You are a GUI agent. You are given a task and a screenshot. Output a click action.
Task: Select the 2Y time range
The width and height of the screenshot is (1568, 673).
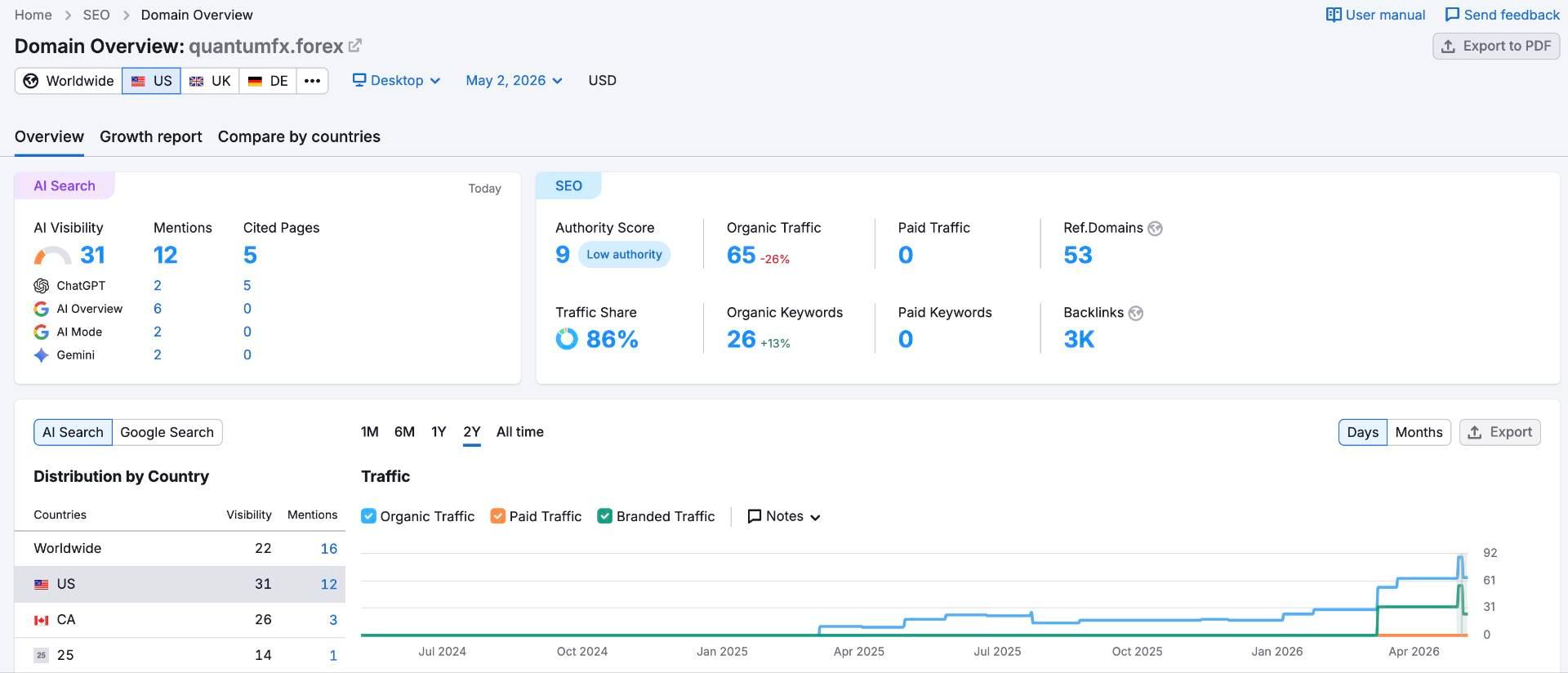(x=471, y=432)
